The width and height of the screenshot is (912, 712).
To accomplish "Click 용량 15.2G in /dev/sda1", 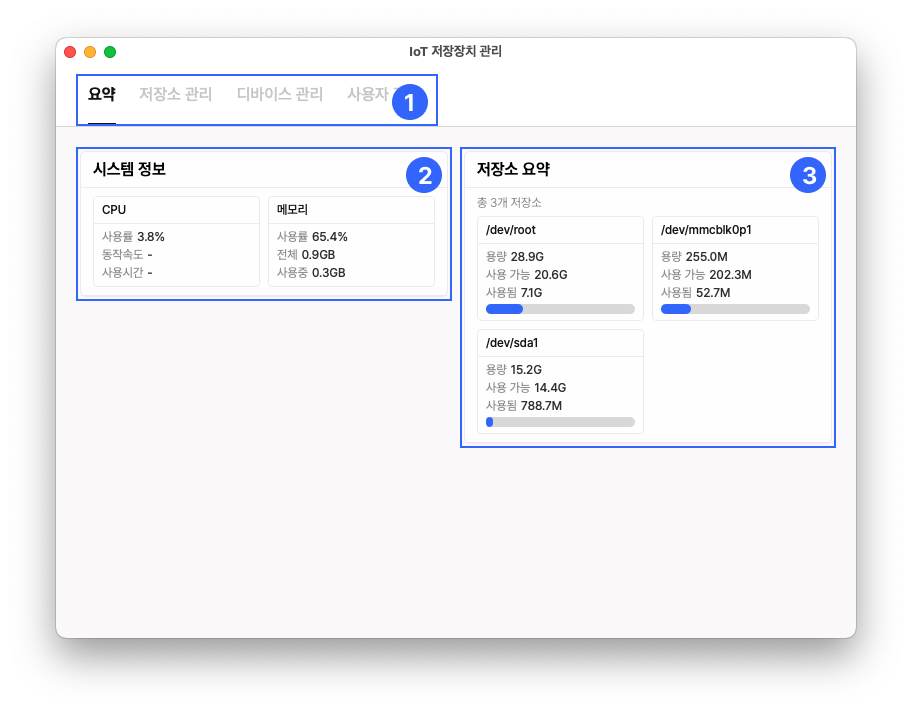I will pos(514,369).
